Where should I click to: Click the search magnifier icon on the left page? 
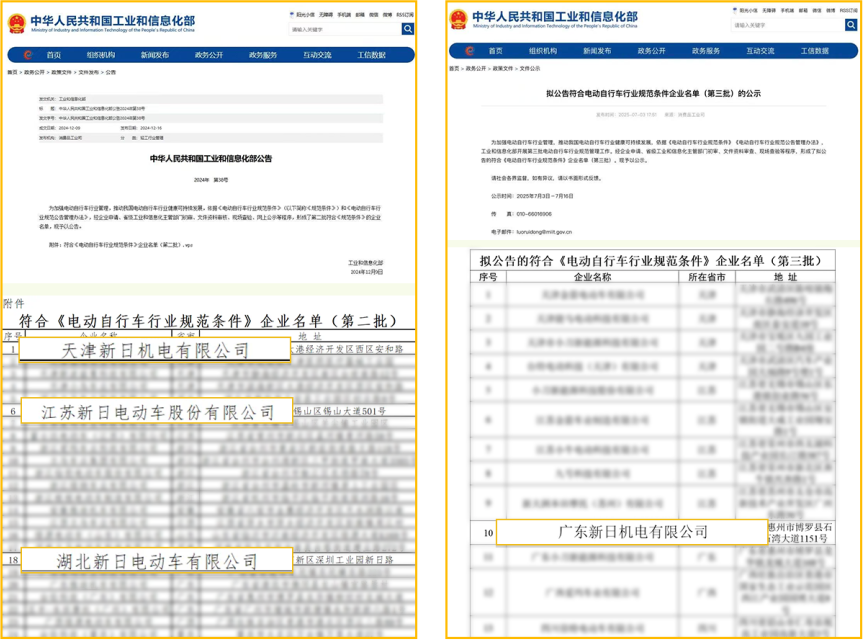pyautogui.click(x=406, y=30)
